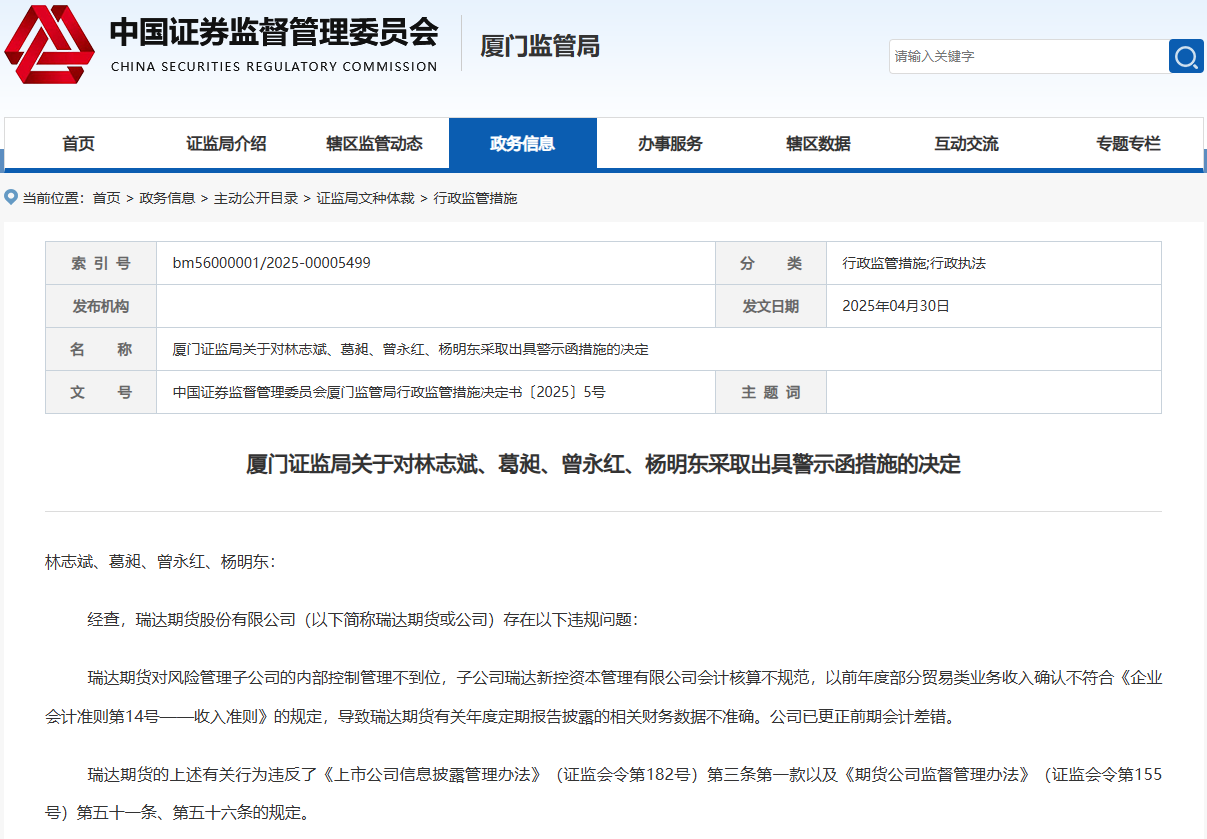Click the index number bm56000001/2025-00005499
This screenshot has height=839, width=1207.
[x=272, y=263]
